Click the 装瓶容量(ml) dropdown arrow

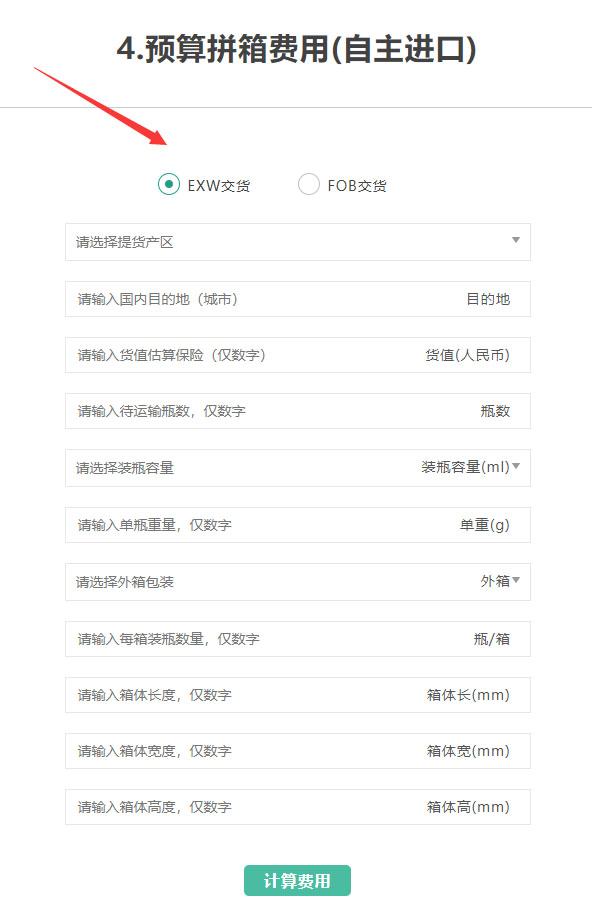pyautogui.click(x=516, y=466)
